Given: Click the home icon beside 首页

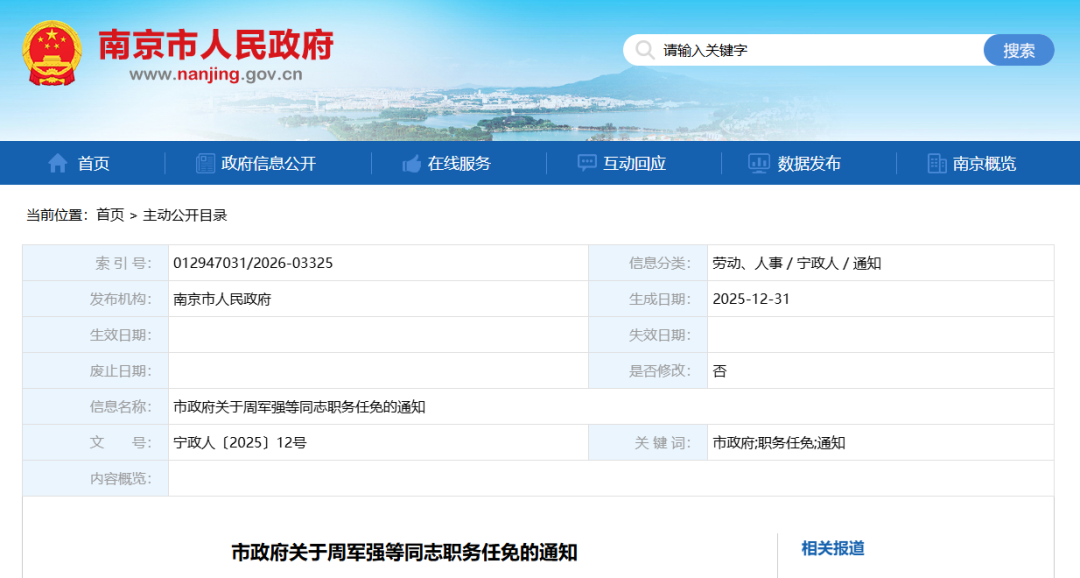Looking at the screenshot, I should click(55, 163).
